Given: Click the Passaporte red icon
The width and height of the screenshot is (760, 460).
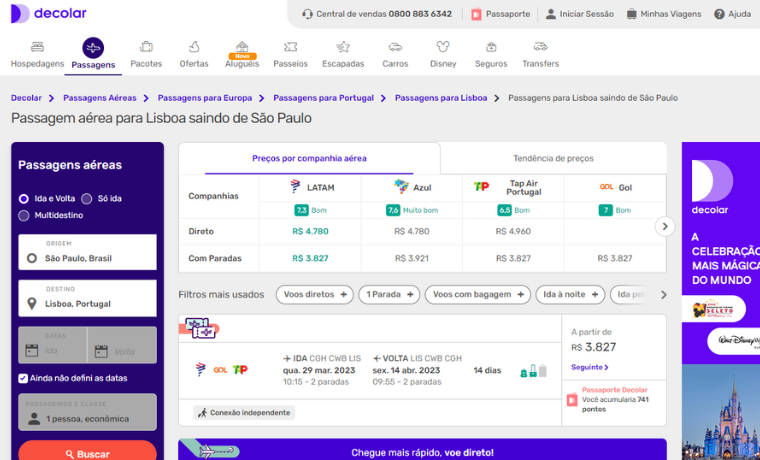Looking at the screenshot, I should click(476, 14).
